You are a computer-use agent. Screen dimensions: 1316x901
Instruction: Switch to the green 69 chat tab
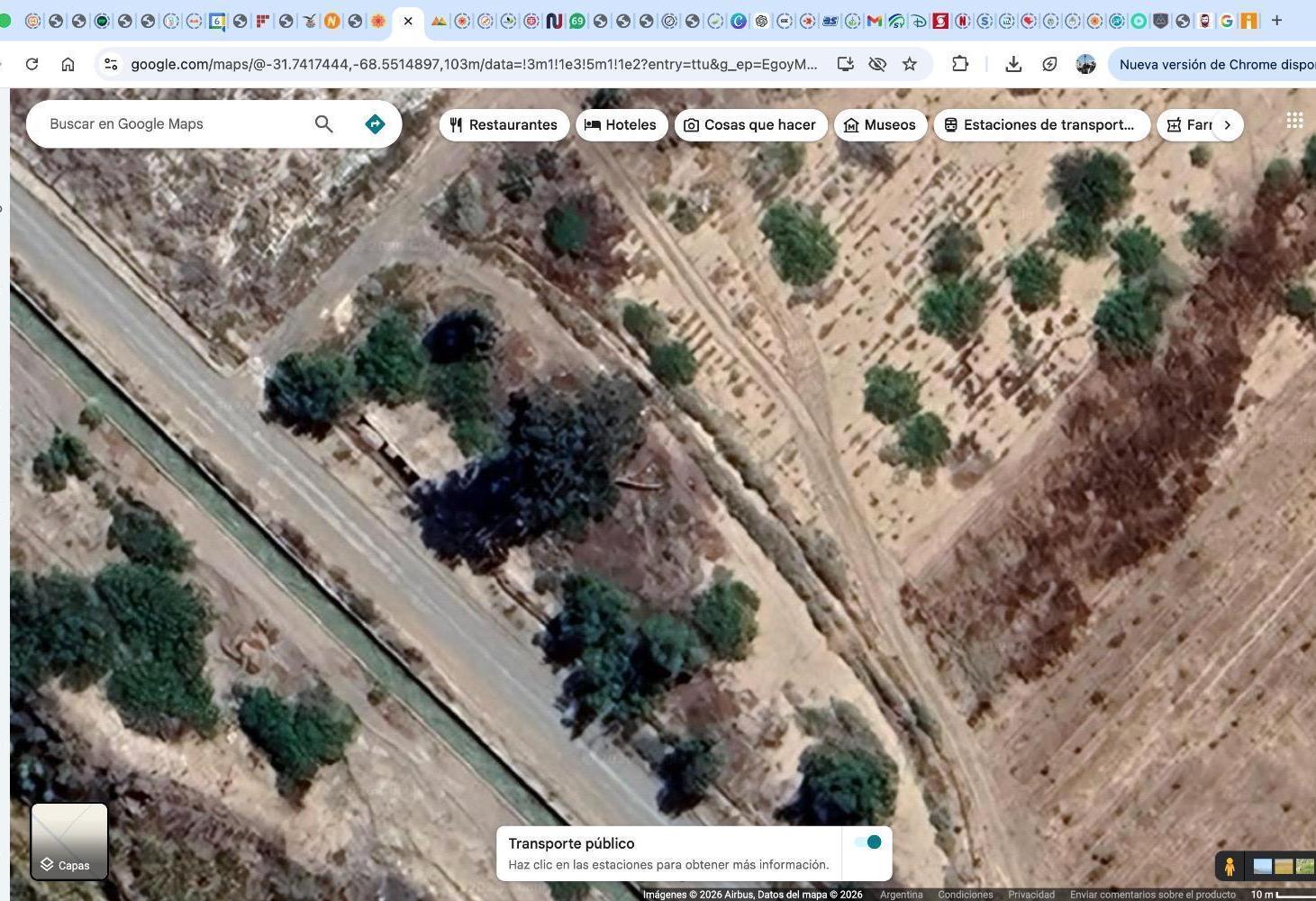click(x=577, y=21)
